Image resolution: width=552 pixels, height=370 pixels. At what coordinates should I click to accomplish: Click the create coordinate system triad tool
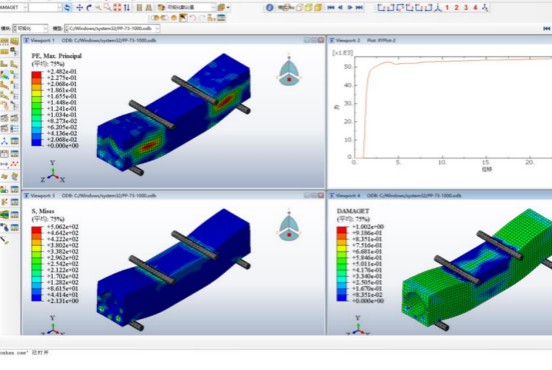(x=4, y=141)
